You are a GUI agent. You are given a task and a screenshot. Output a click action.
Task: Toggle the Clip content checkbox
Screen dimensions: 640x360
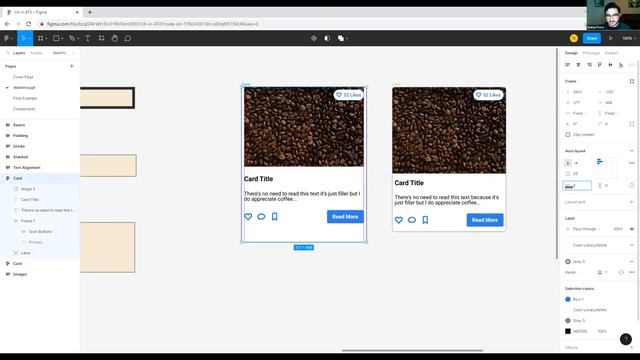click(568, 135)
